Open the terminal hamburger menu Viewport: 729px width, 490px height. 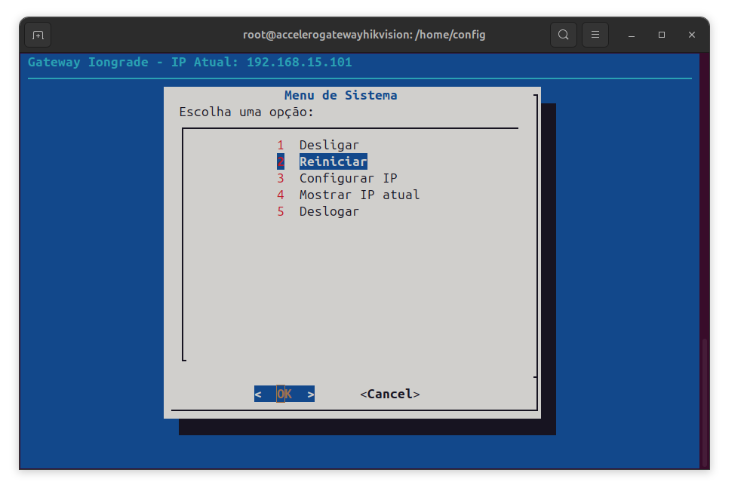595,35
